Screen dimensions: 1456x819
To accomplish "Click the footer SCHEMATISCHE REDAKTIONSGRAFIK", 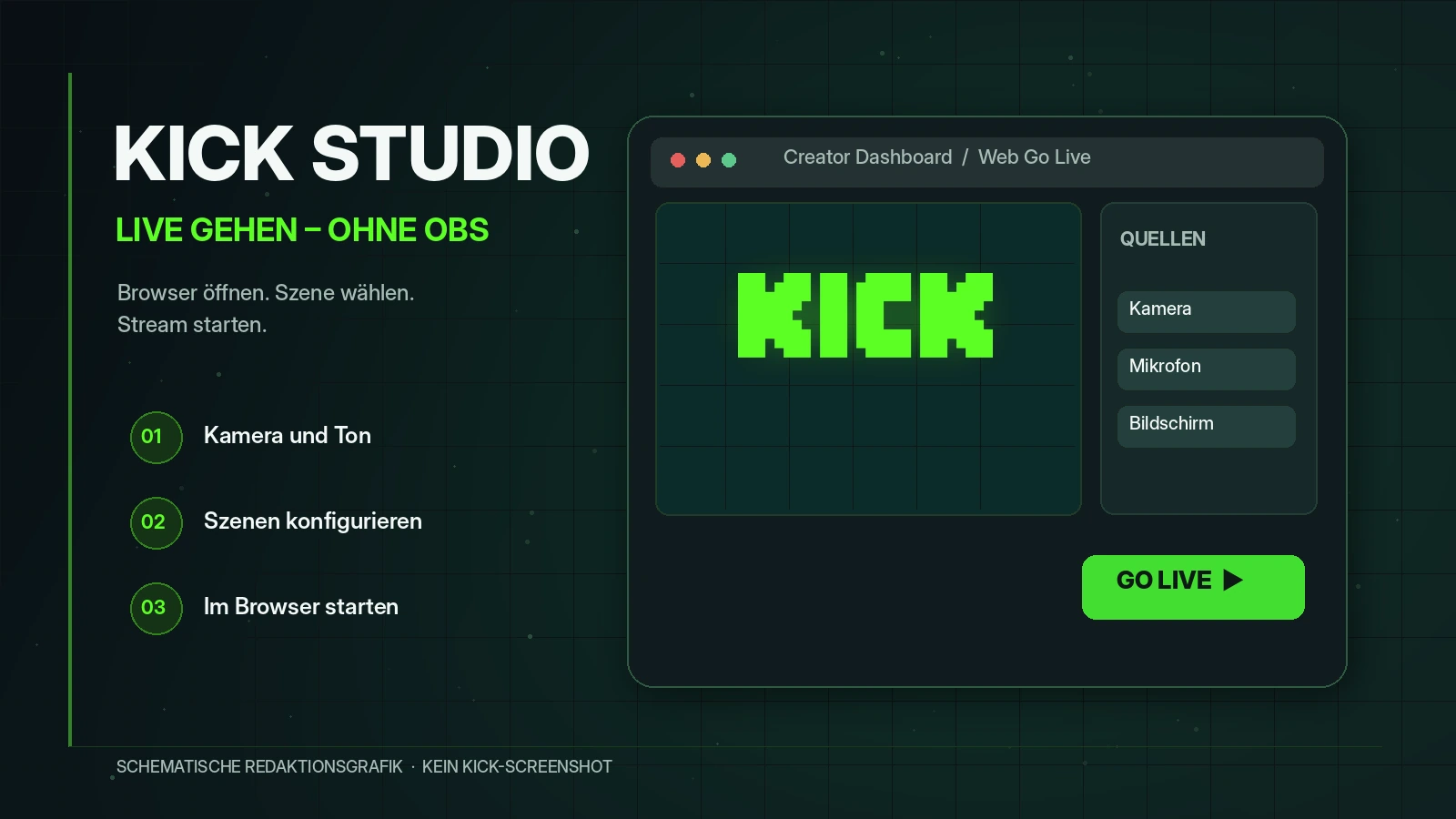I will point(259,767).
